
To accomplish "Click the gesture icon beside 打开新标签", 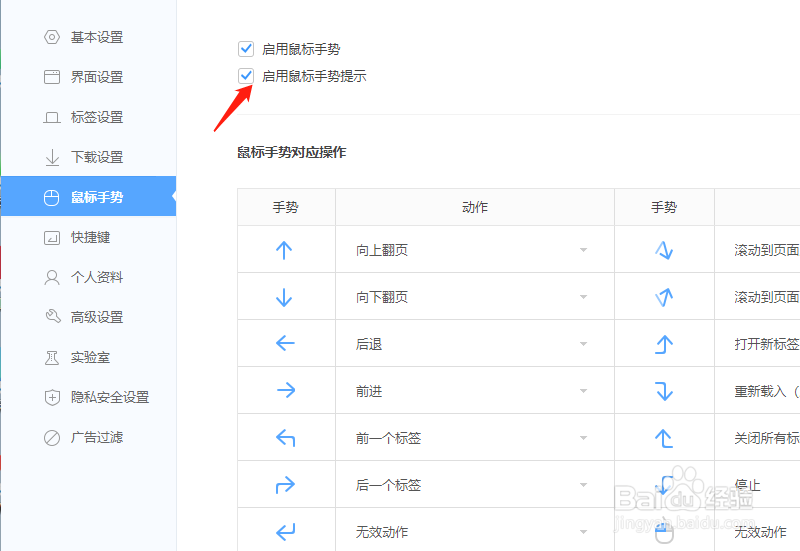I will 664,344.
